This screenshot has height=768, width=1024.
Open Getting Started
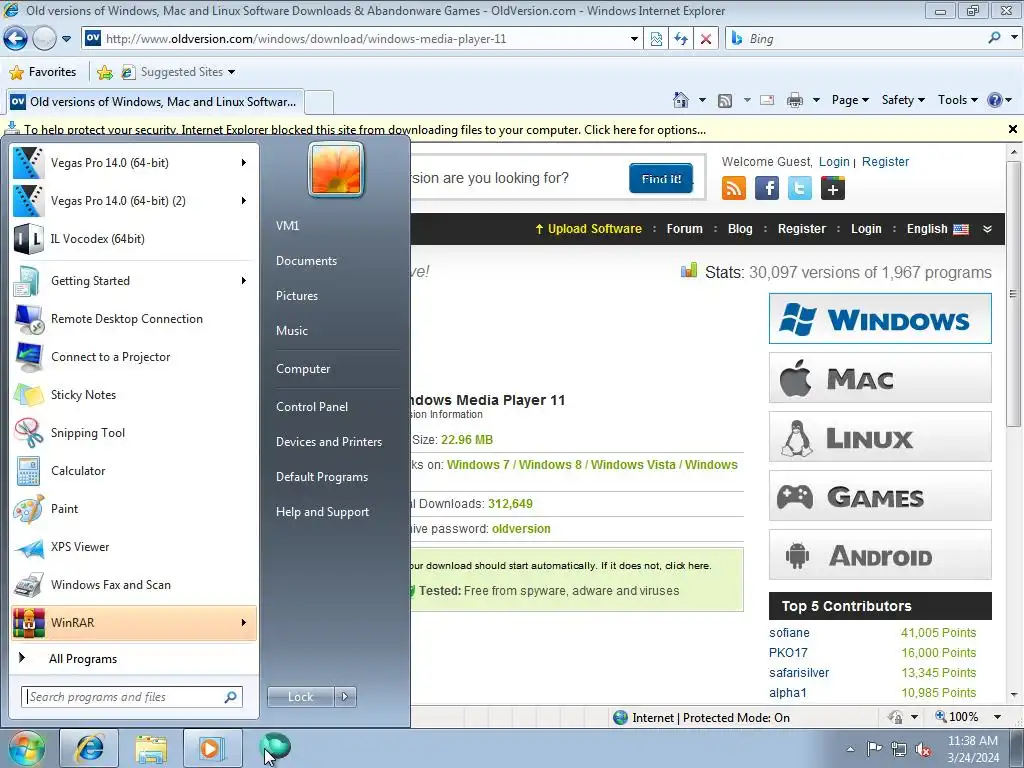134,281
